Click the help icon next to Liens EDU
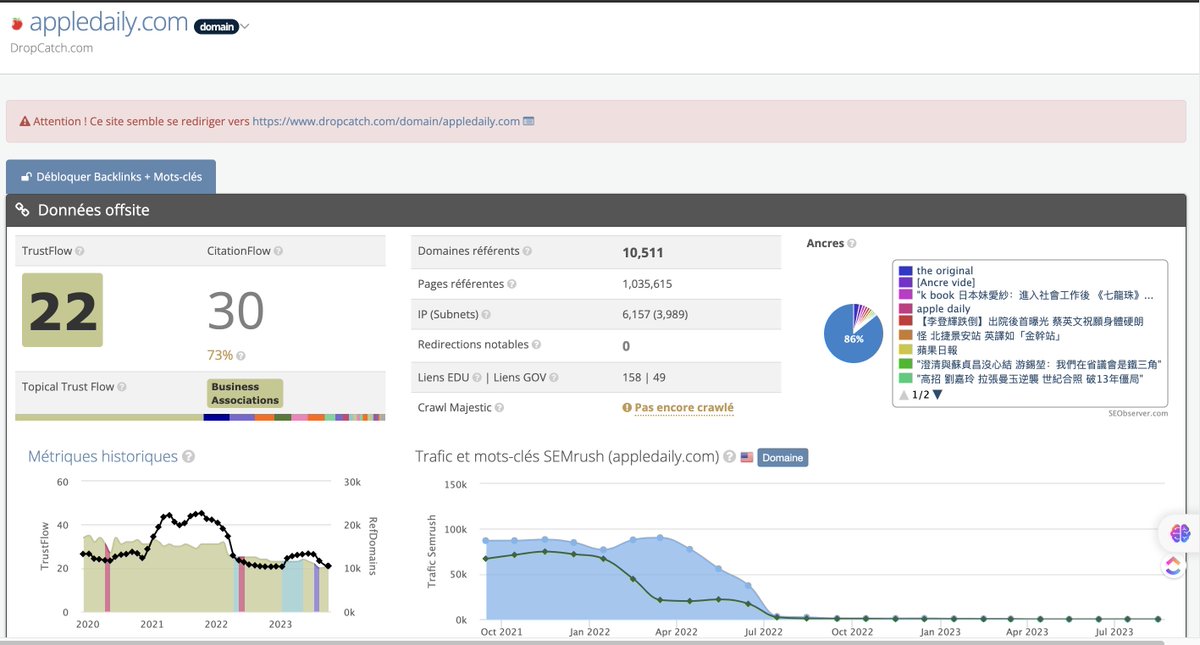This screenshot has width=1200, height=645. [476, 377]
